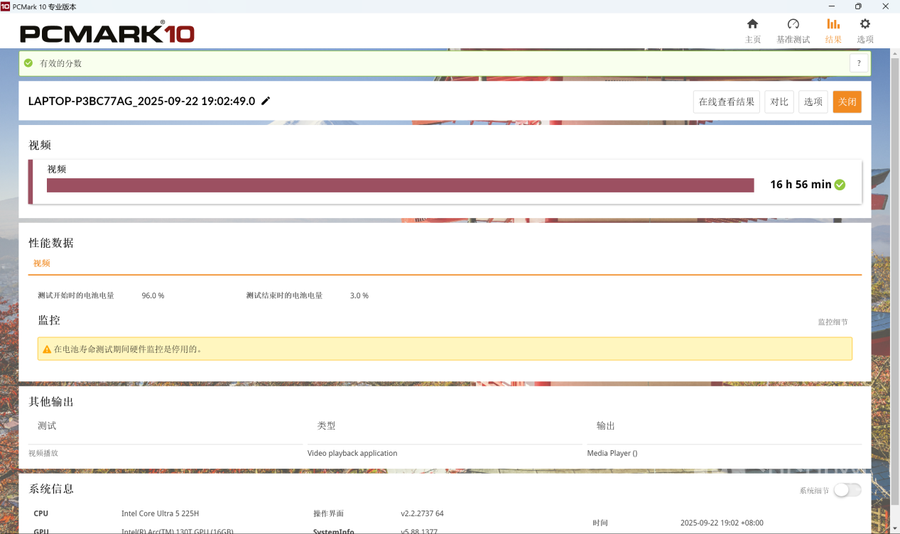Click the Home house icon

click(752, 25)
